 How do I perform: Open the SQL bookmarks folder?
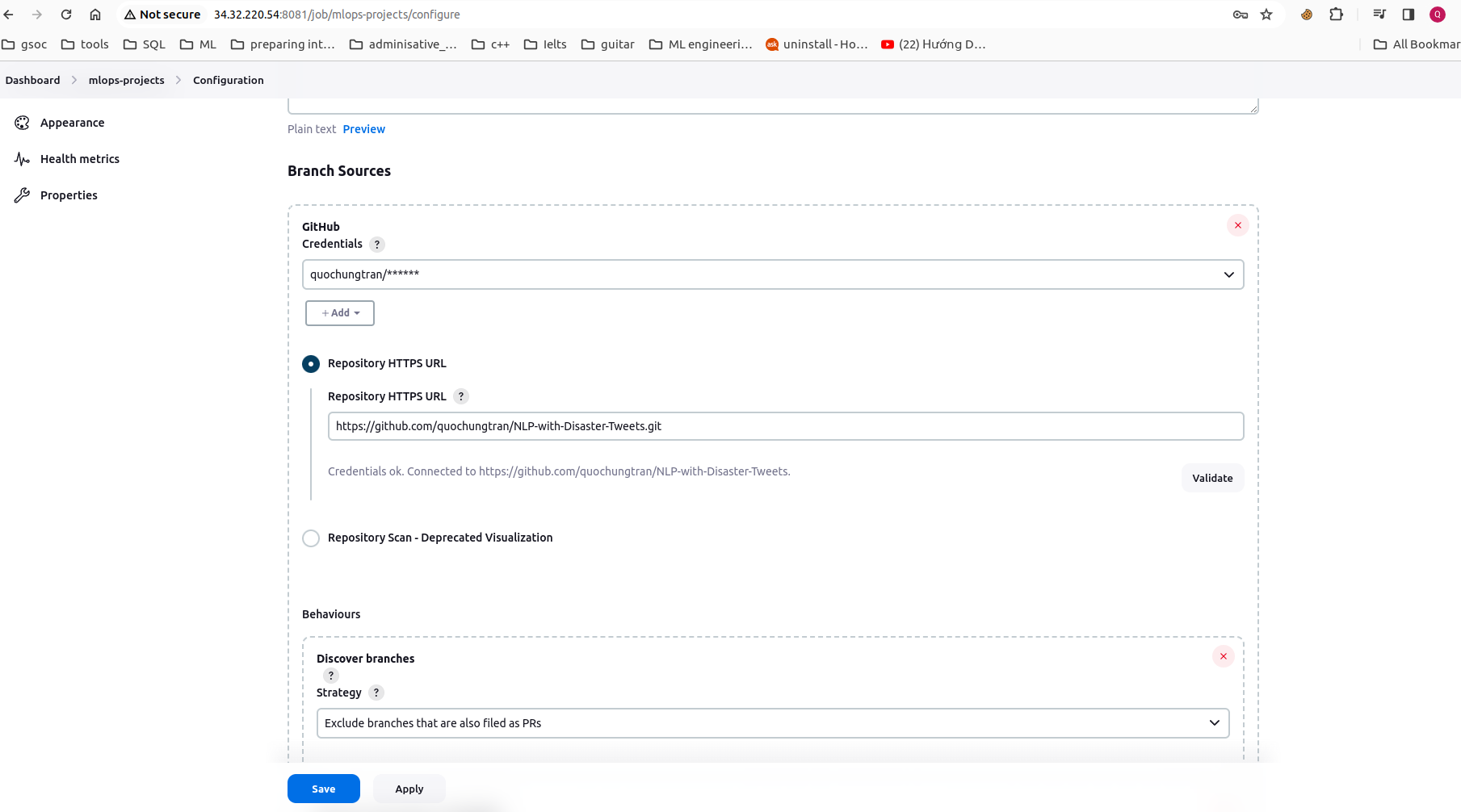pos(145,44)
